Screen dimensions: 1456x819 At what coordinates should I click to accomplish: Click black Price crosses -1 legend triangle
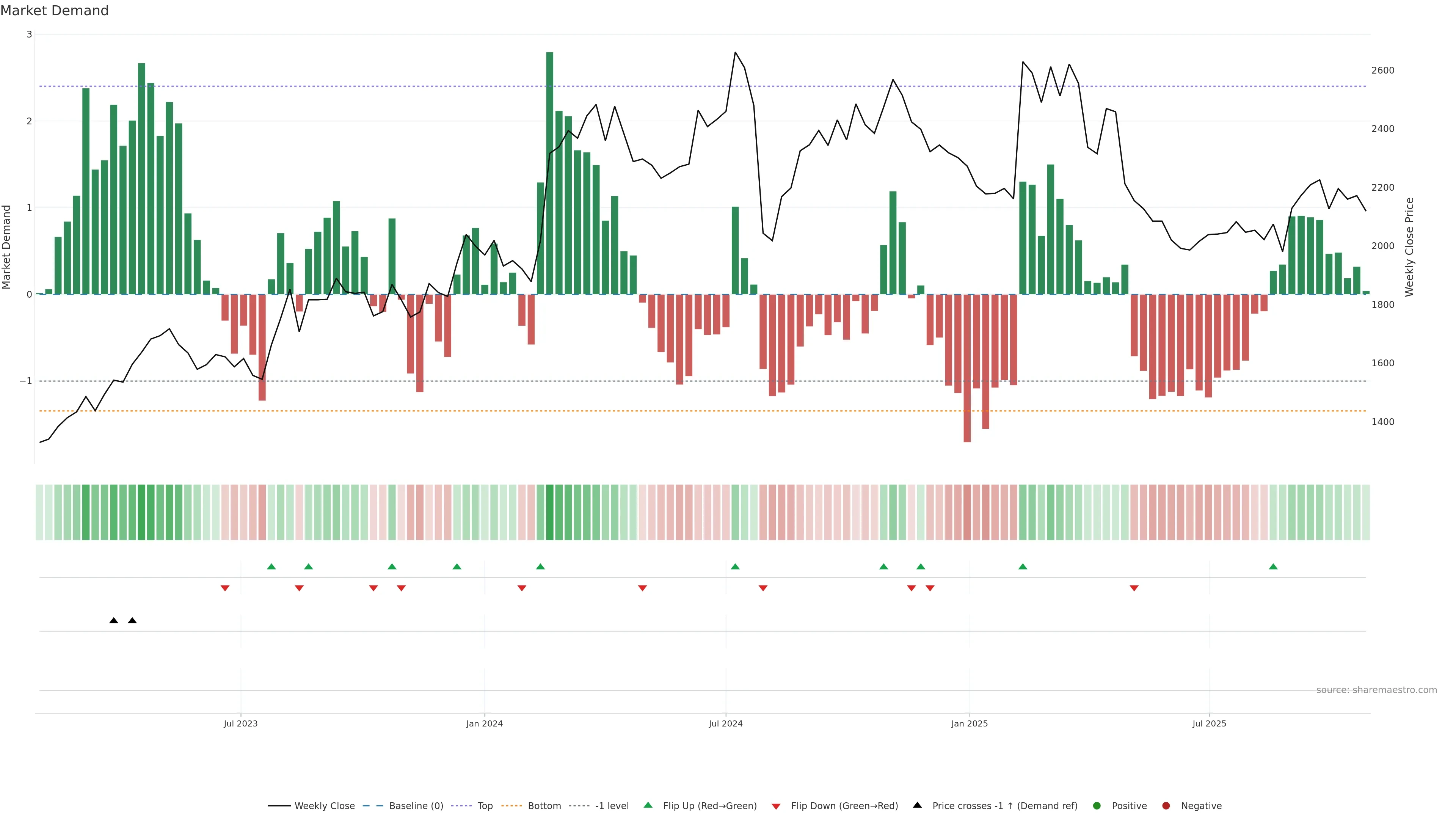click(917, 805)
